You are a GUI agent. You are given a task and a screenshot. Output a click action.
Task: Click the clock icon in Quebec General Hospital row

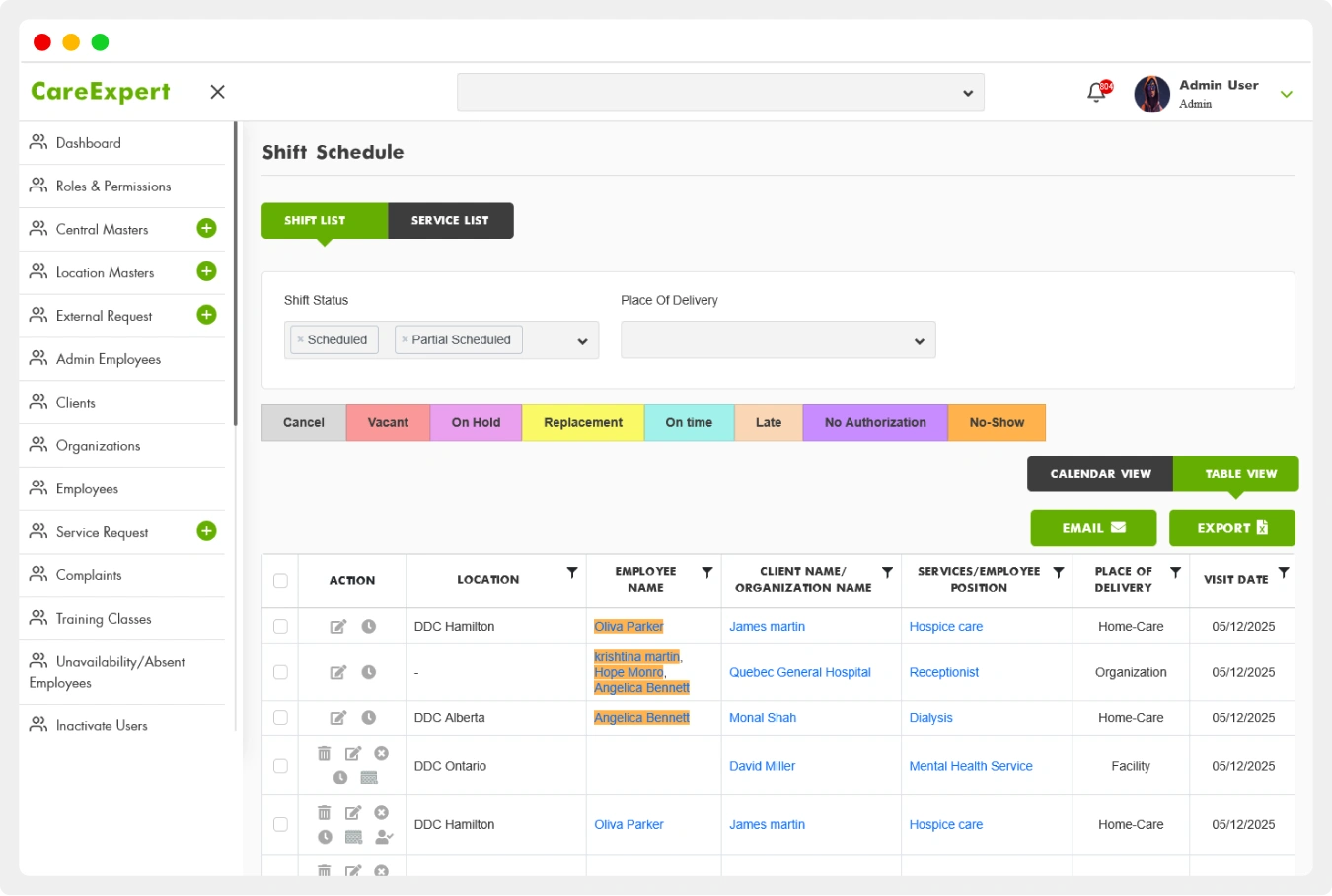pyautogui.click(x=368, y=672)
